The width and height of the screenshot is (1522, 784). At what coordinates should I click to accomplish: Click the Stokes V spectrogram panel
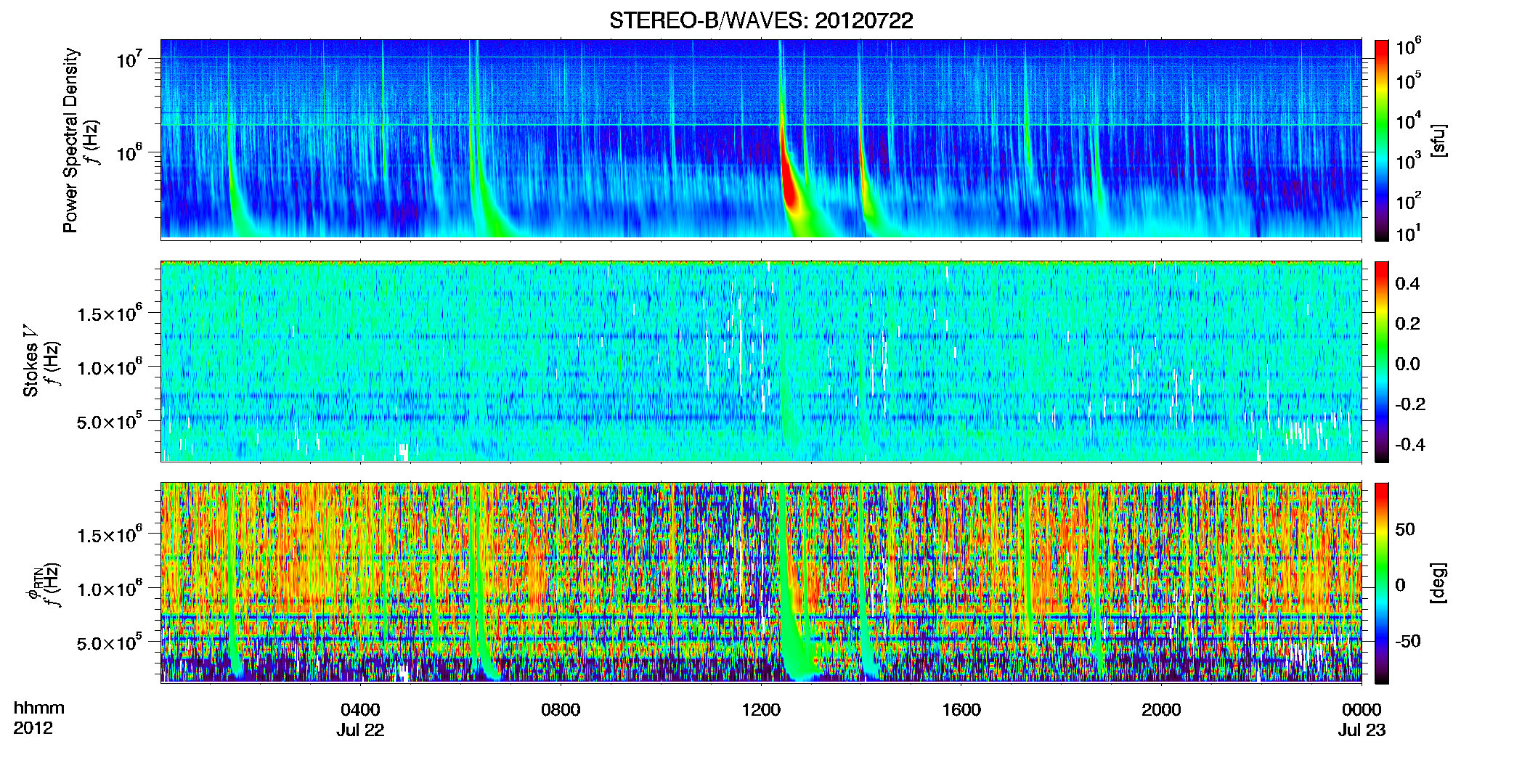pos(761,361)
